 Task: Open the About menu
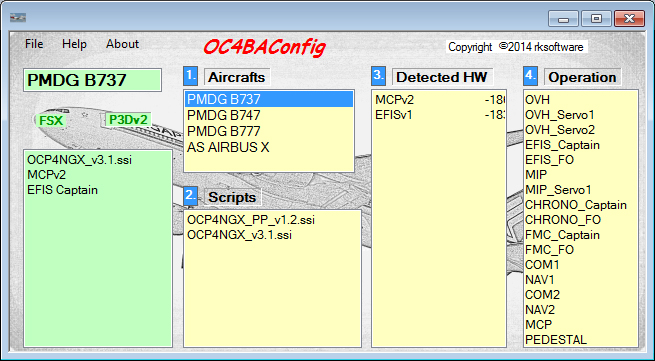122,44
